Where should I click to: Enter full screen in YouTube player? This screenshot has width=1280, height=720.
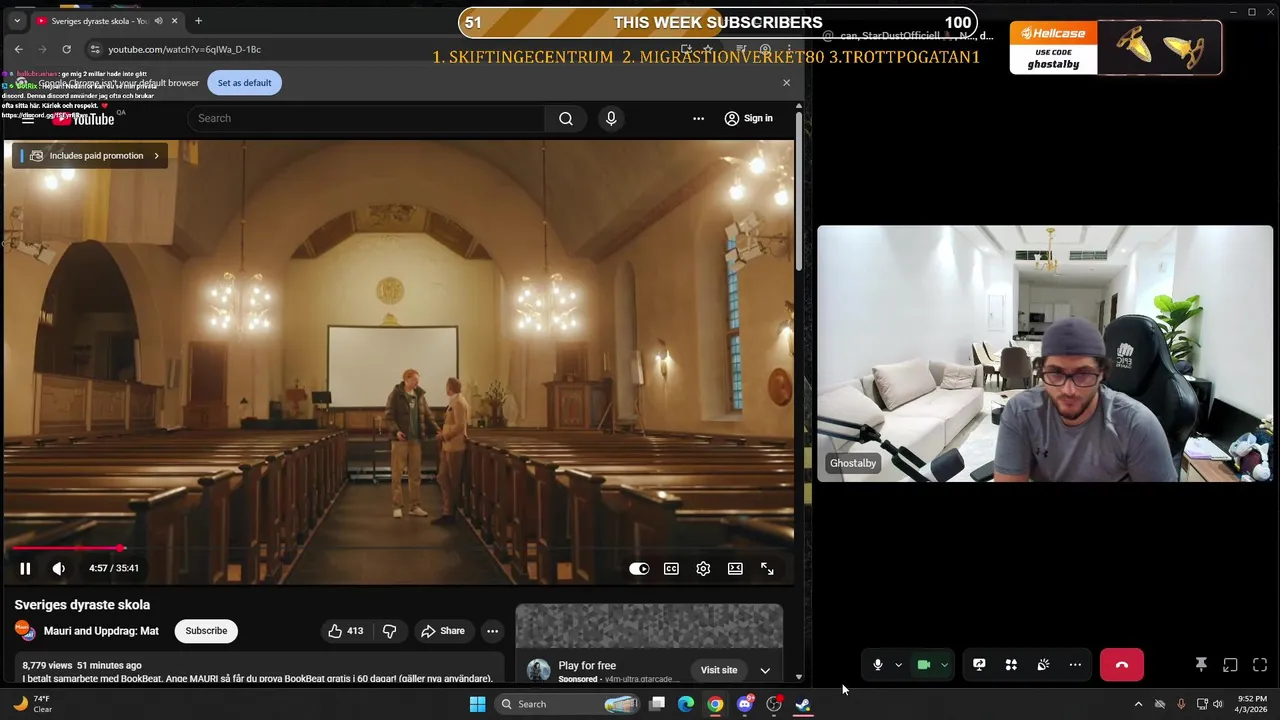(x=767, y=568)
